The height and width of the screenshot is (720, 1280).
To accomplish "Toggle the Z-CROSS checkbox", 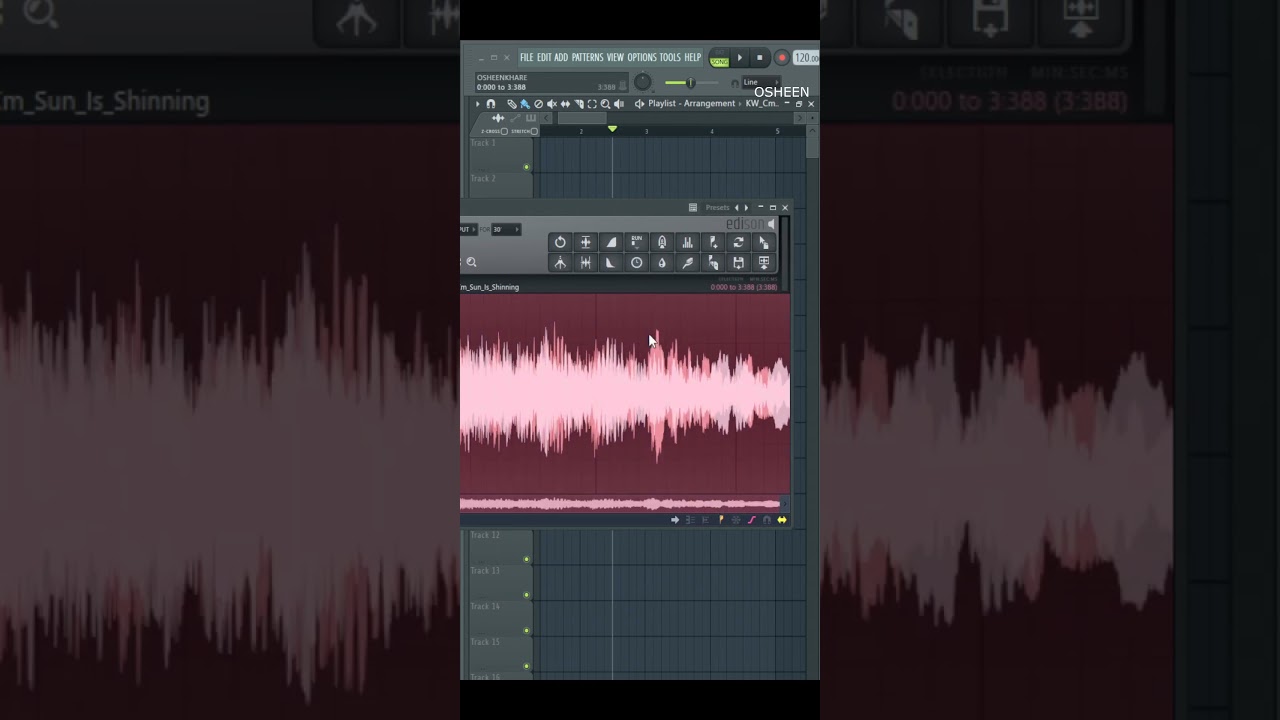I will [x=504, y=131].
